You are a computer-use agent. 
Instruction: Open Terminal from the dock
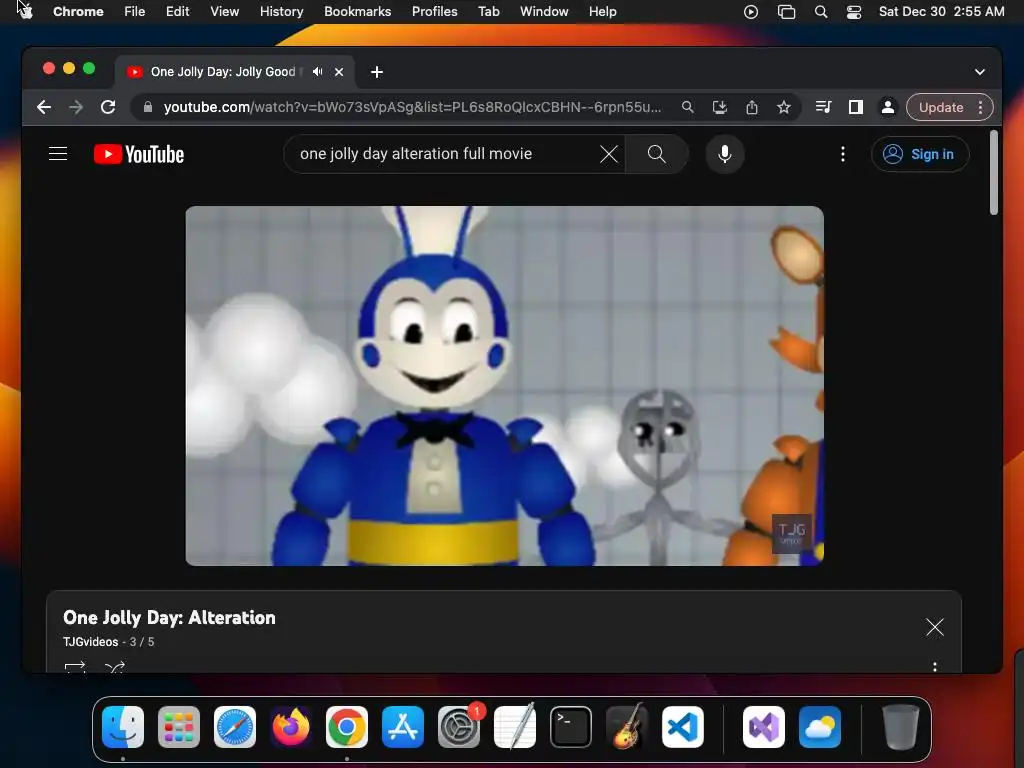(571, 727)
